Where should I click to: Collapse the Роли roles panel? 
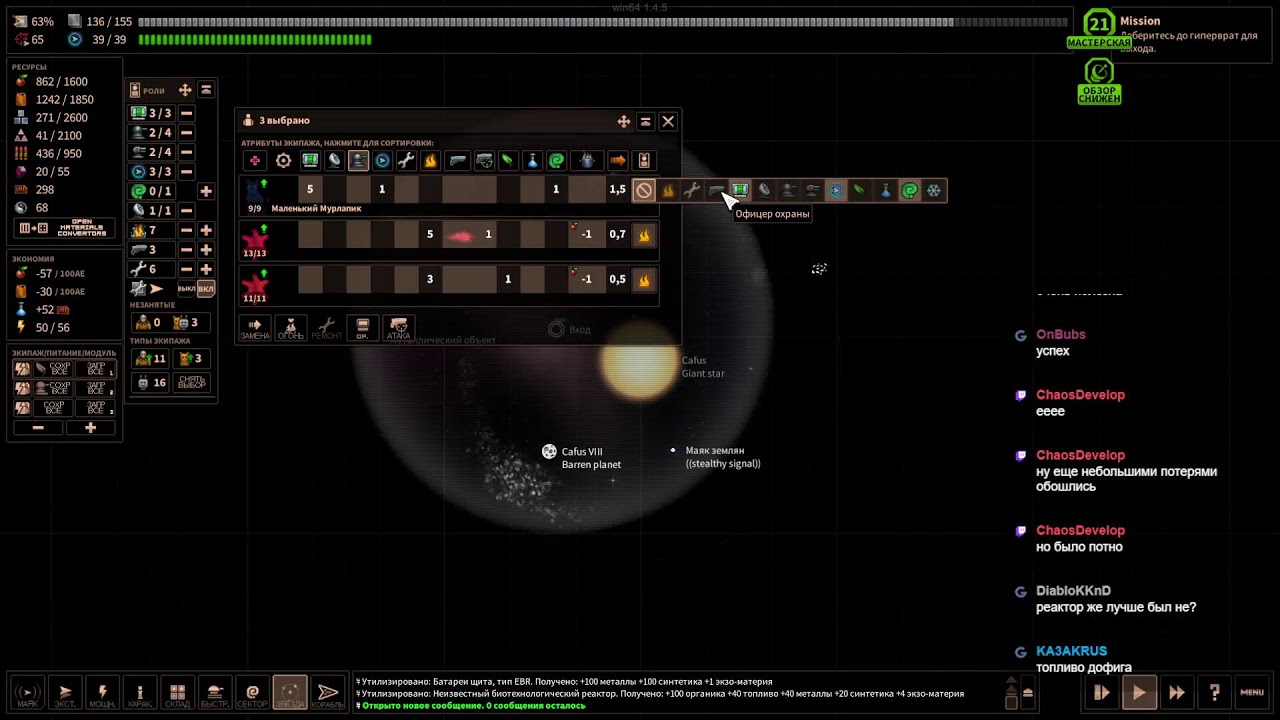(x=206, y=90)
